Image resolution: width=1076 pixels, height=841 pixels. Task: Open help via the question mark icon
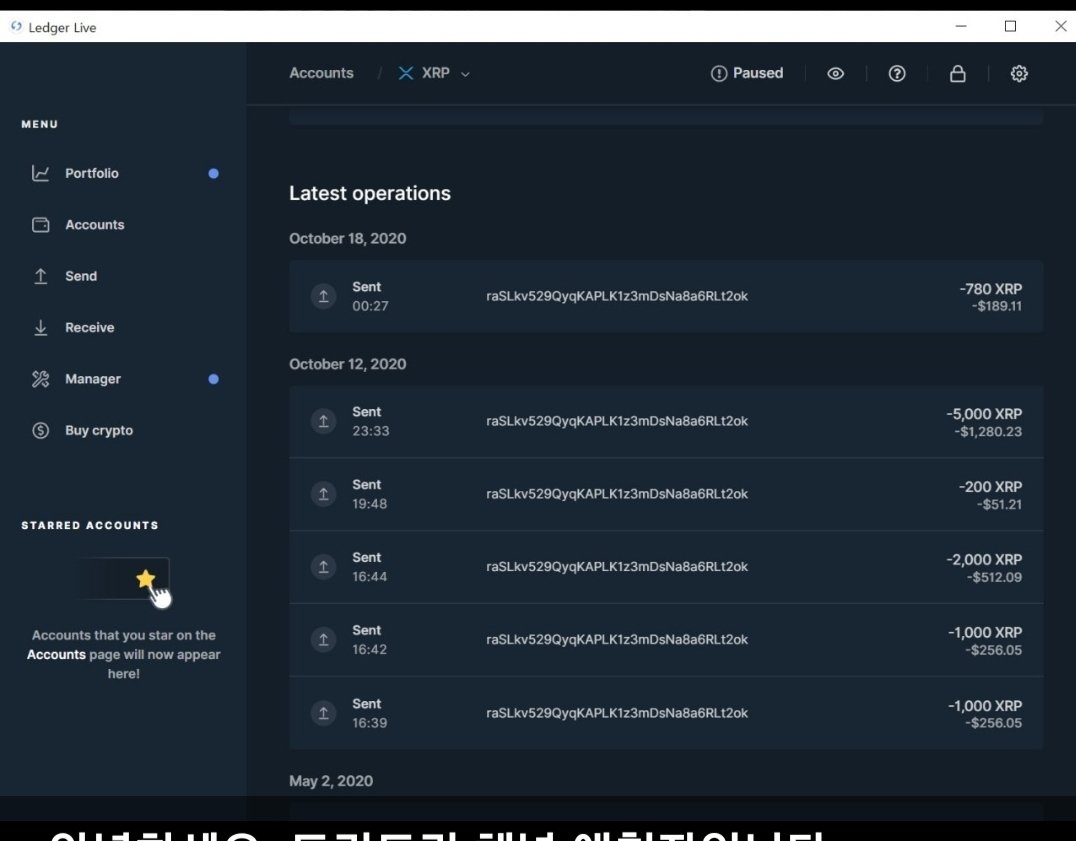tap(896, 73)
